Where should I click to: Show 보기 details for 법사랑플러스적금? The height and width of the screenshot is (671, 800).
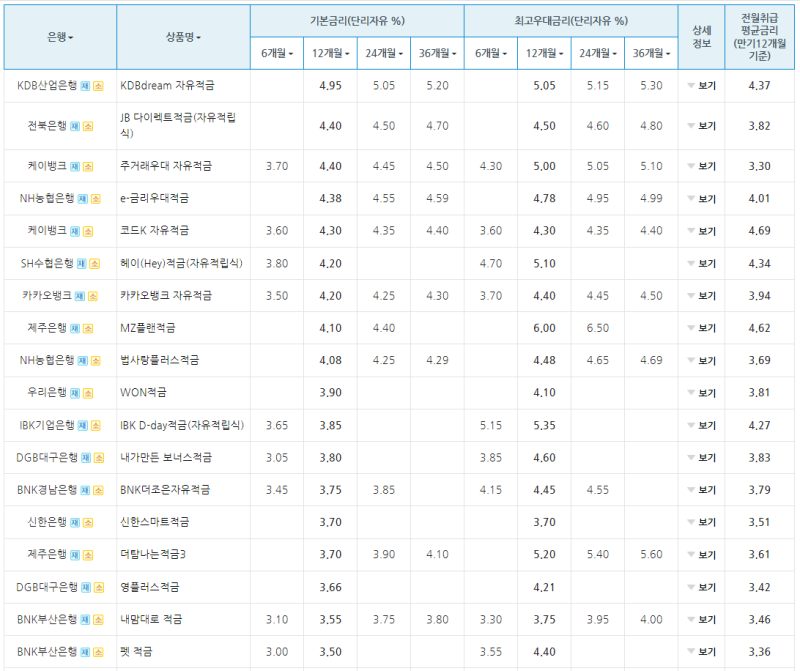[702, 361]
